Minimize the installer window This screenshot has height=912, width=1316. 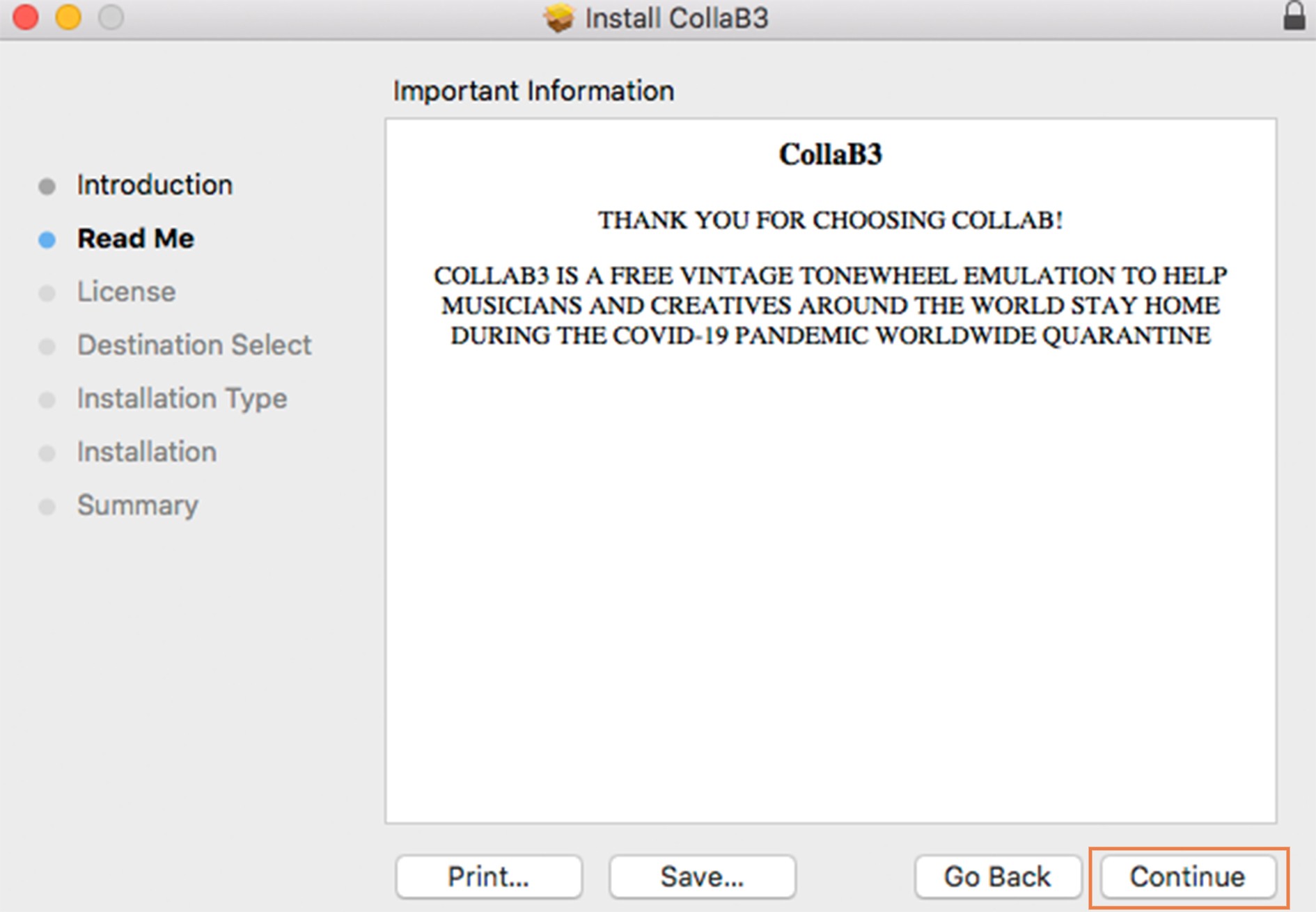click(68, 17)
